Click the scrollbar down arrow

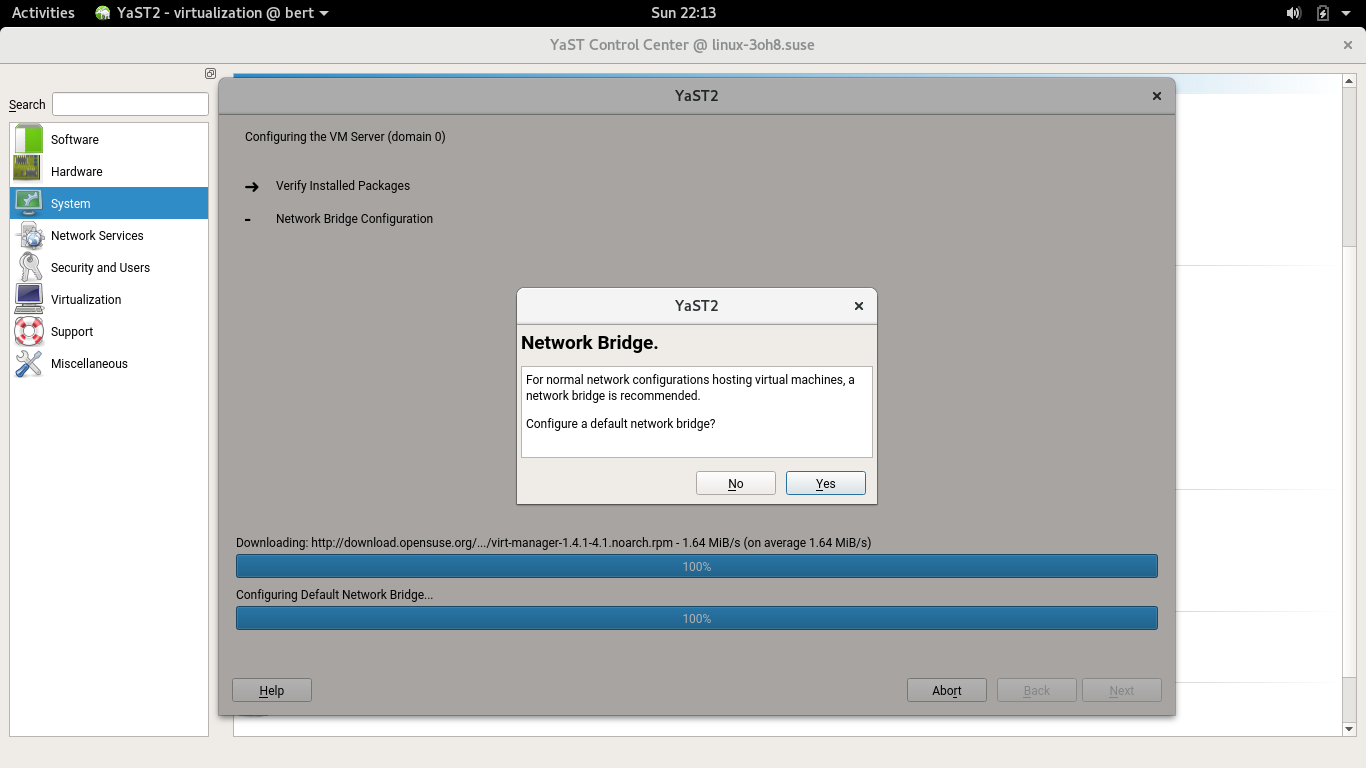(x=1349, y=730)
